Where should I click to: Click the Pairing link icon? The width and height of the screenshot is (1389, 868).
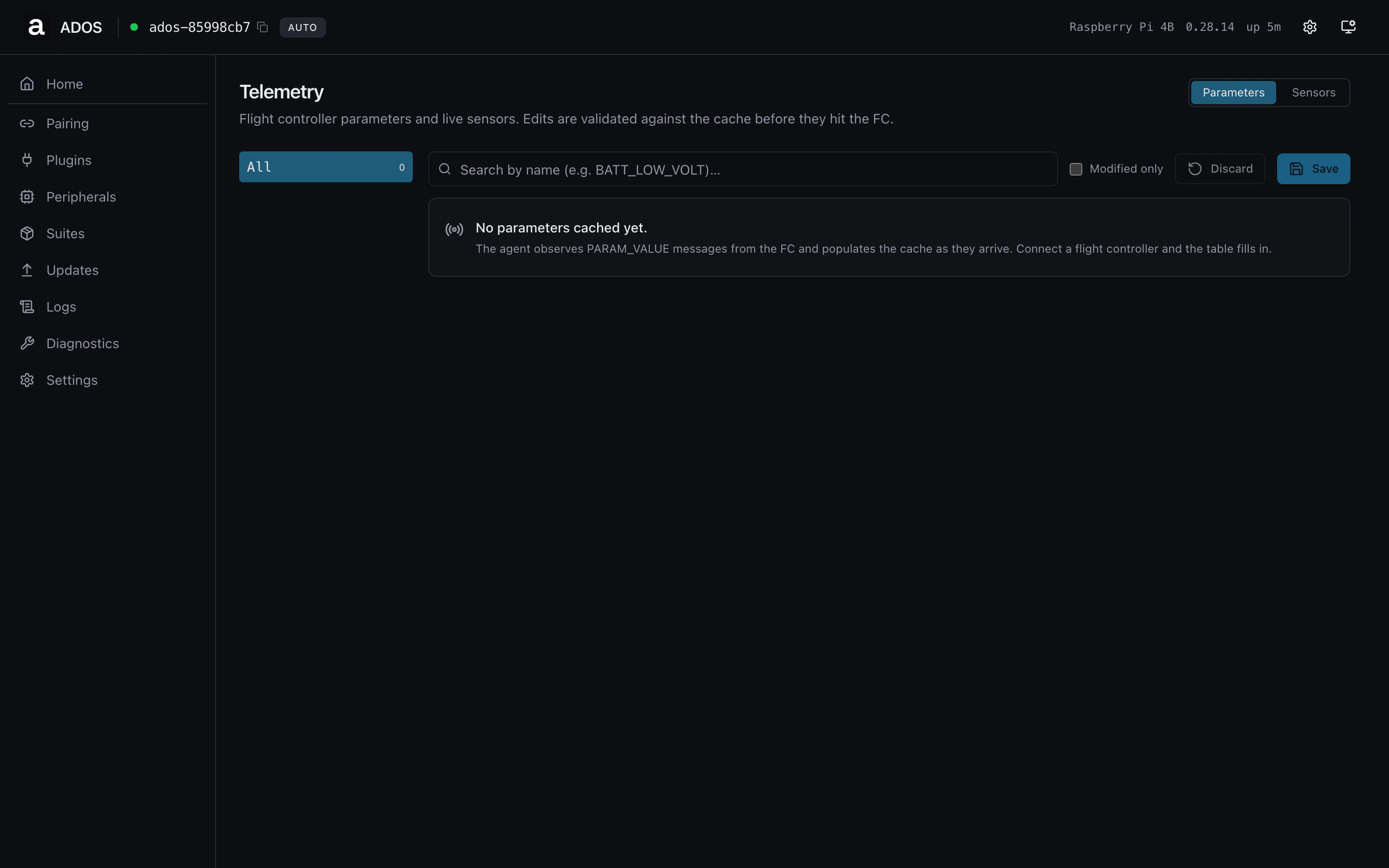coord(27,123)
